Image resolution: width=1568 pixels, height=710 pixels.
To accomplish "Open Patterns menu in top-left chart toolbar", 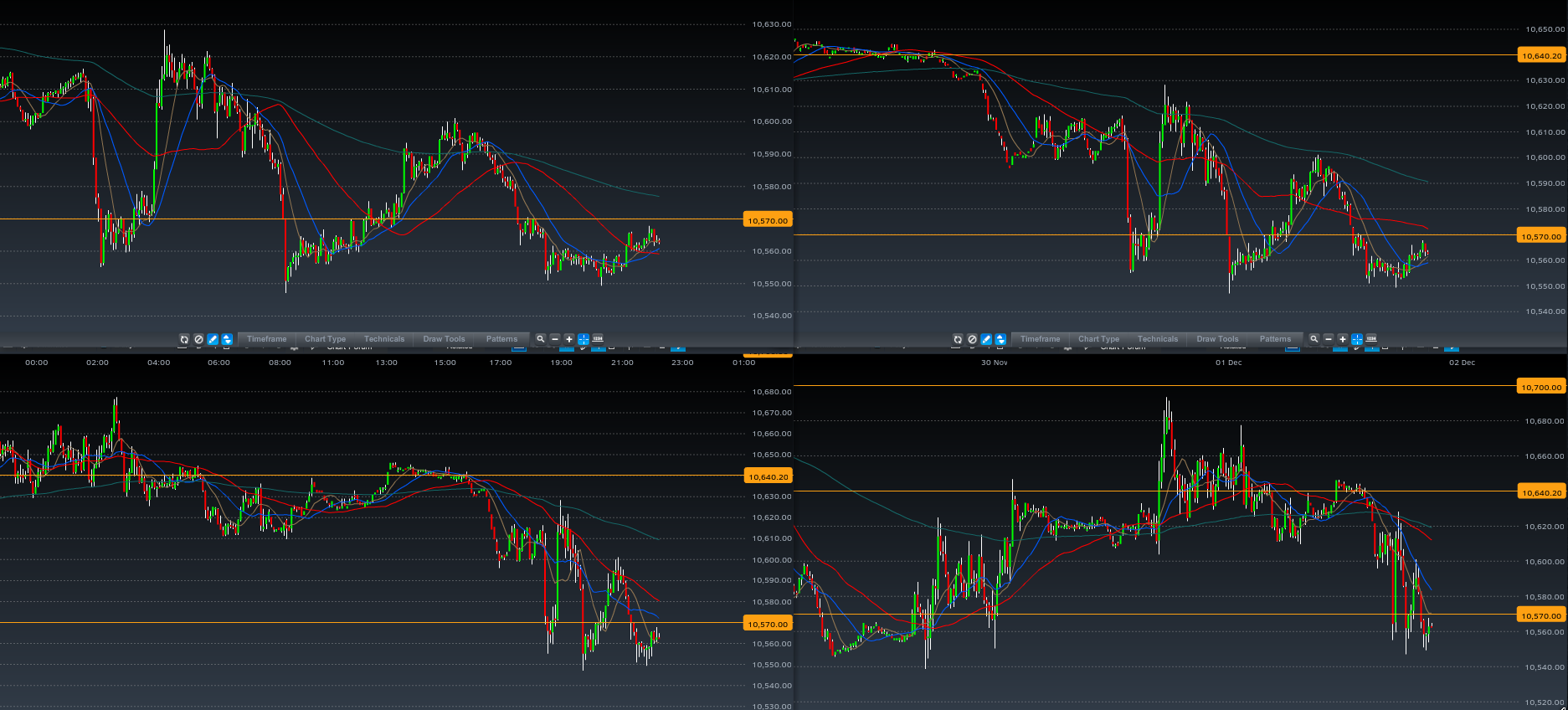I will tap(502, 339).
